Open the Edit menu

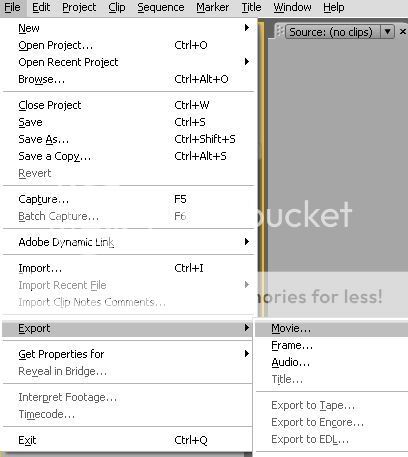coord(41,7)
